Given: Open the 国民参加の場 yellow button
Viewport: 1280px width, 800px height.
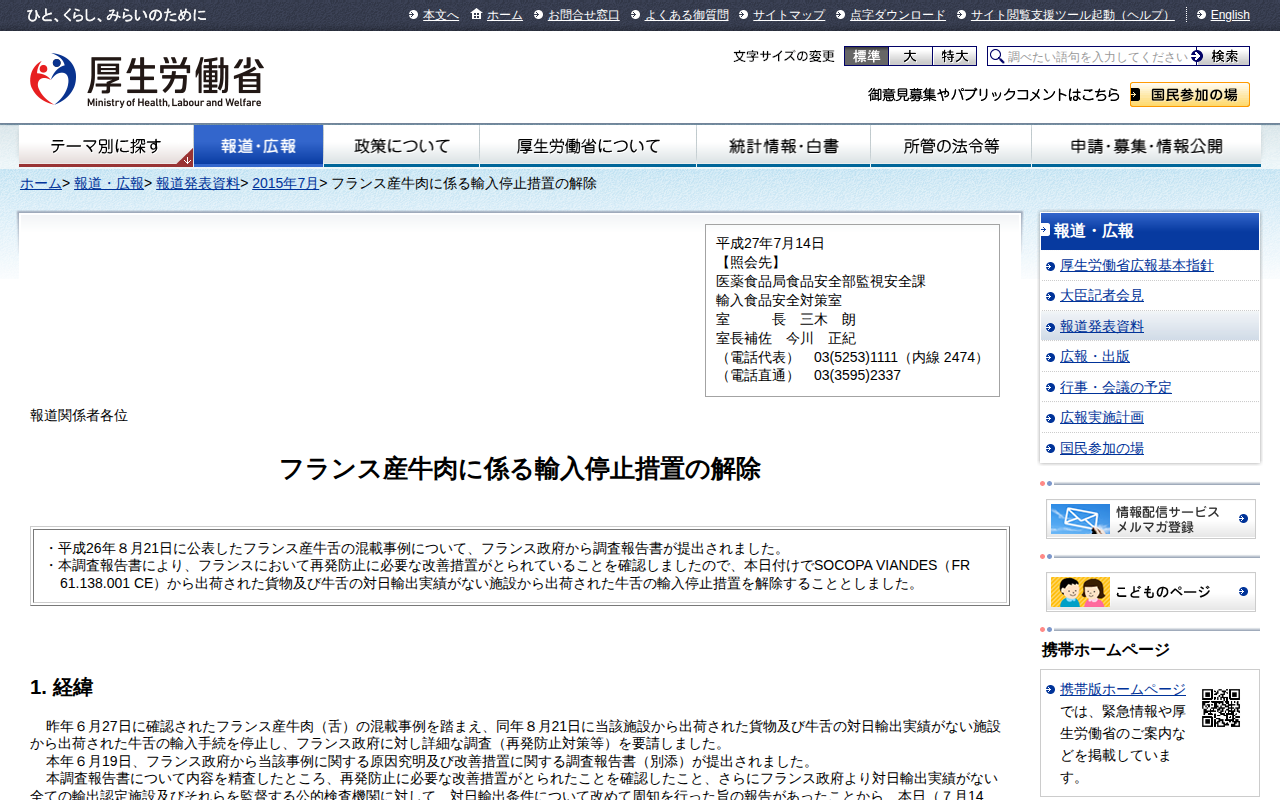Looking at the screenshot, I should pyautogui.click(x=1190, y=95).
